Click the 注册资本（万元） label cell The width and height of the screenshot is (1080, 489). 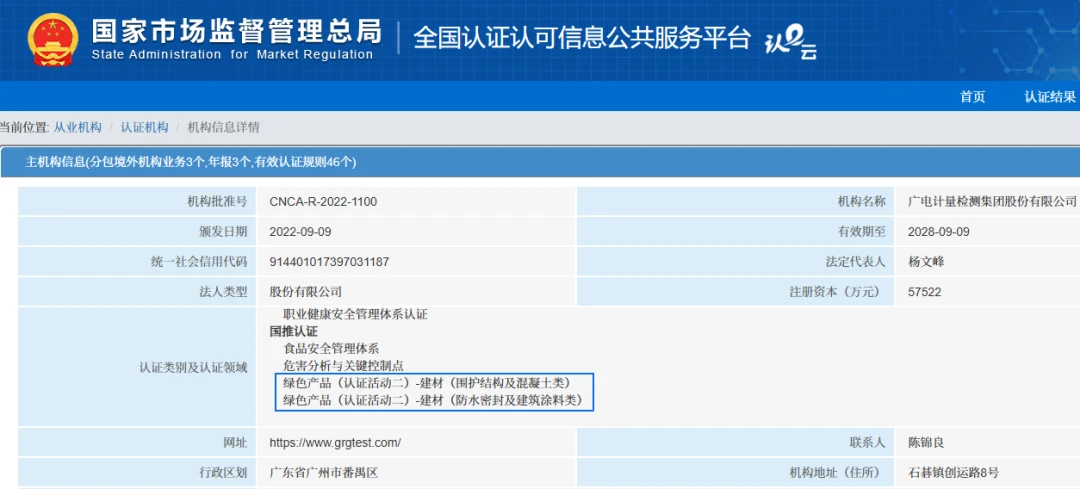[x=738, y=292]
